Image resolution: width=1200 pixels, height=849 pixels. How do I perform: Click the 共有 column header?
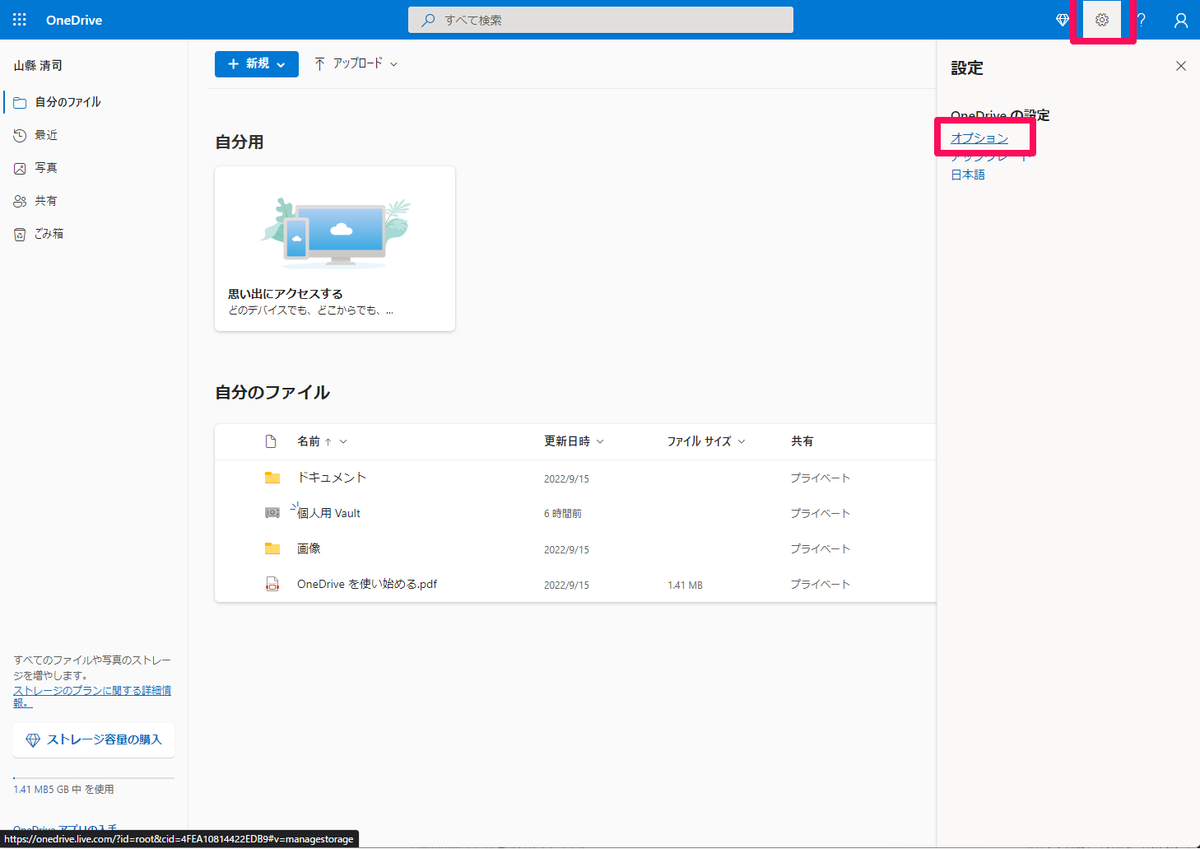coord(802,441)
